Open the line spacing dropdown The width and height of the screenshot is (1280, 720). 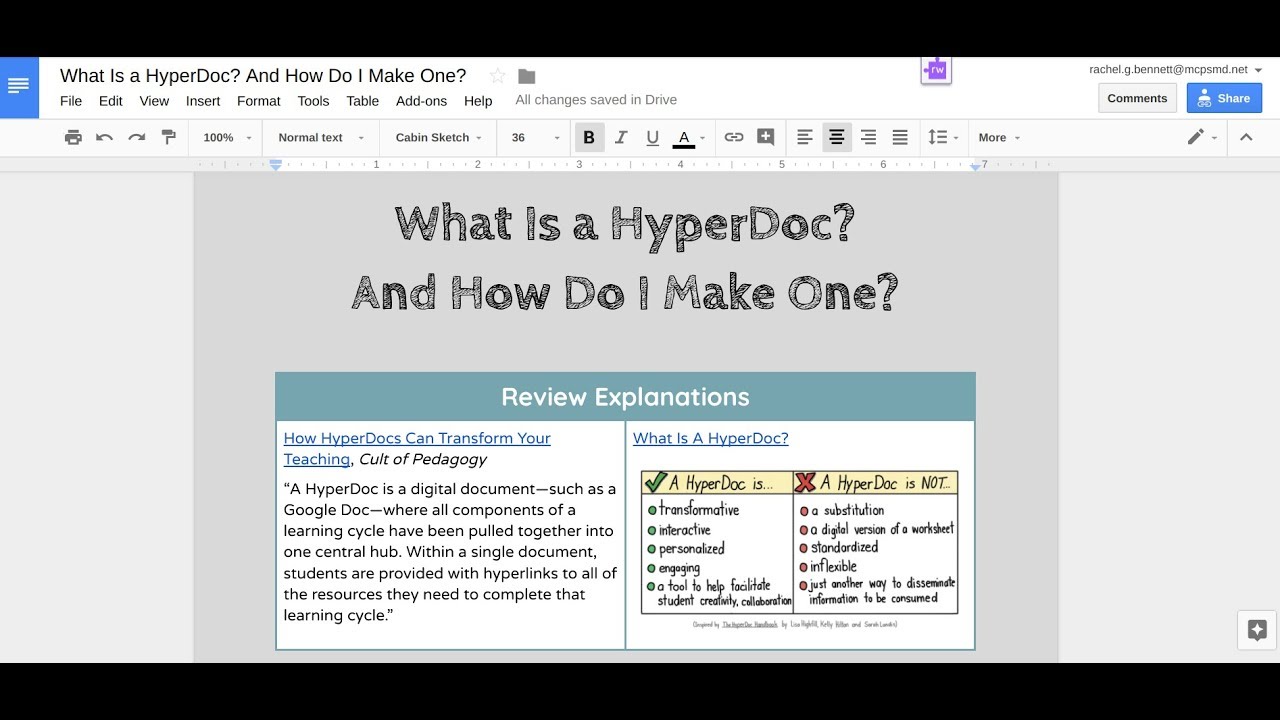[x=943, y=138]
